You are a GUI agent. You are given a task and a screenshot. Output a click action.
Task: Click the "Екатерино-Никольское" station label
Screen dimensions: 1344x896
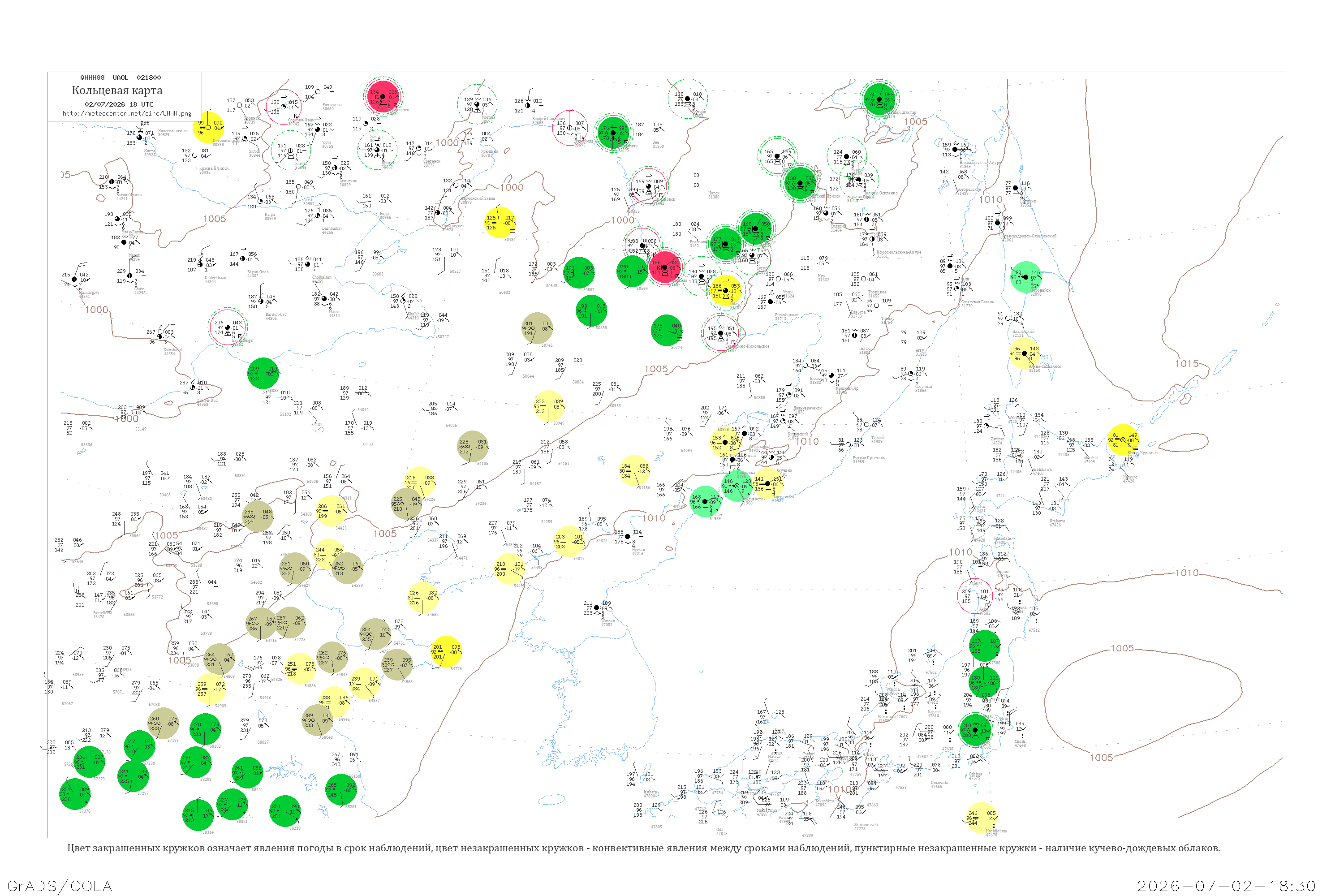[x=747, y=346]
